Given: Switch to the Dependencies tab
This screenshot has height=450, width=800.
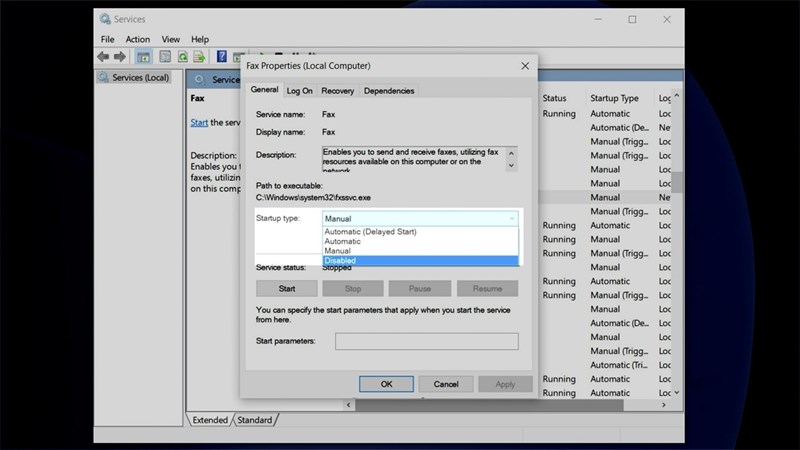Looking at the screenshot, I should point(389,91).
